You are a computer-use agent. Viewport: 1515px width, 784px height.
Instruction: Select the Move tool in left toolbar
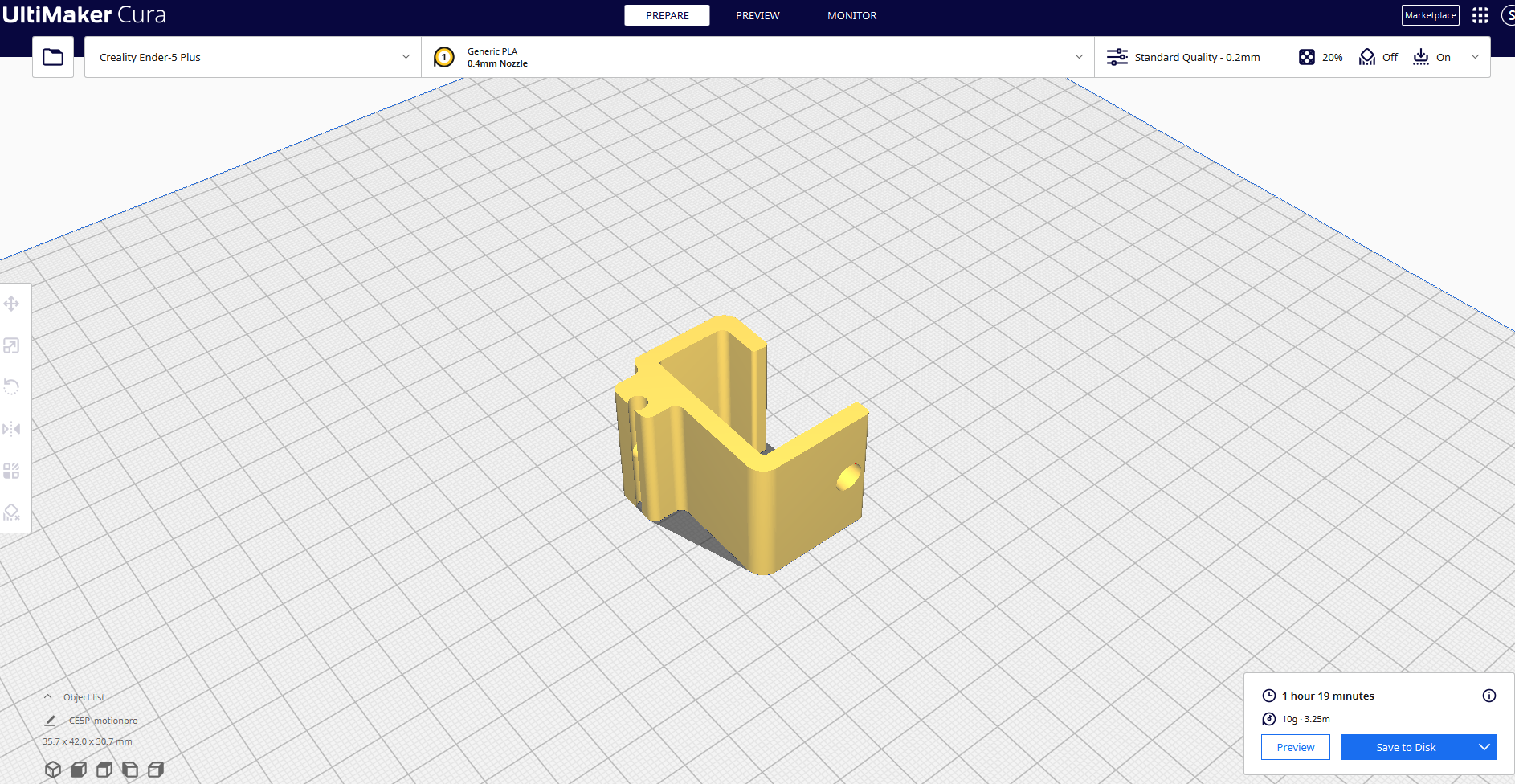coord(11,304)
